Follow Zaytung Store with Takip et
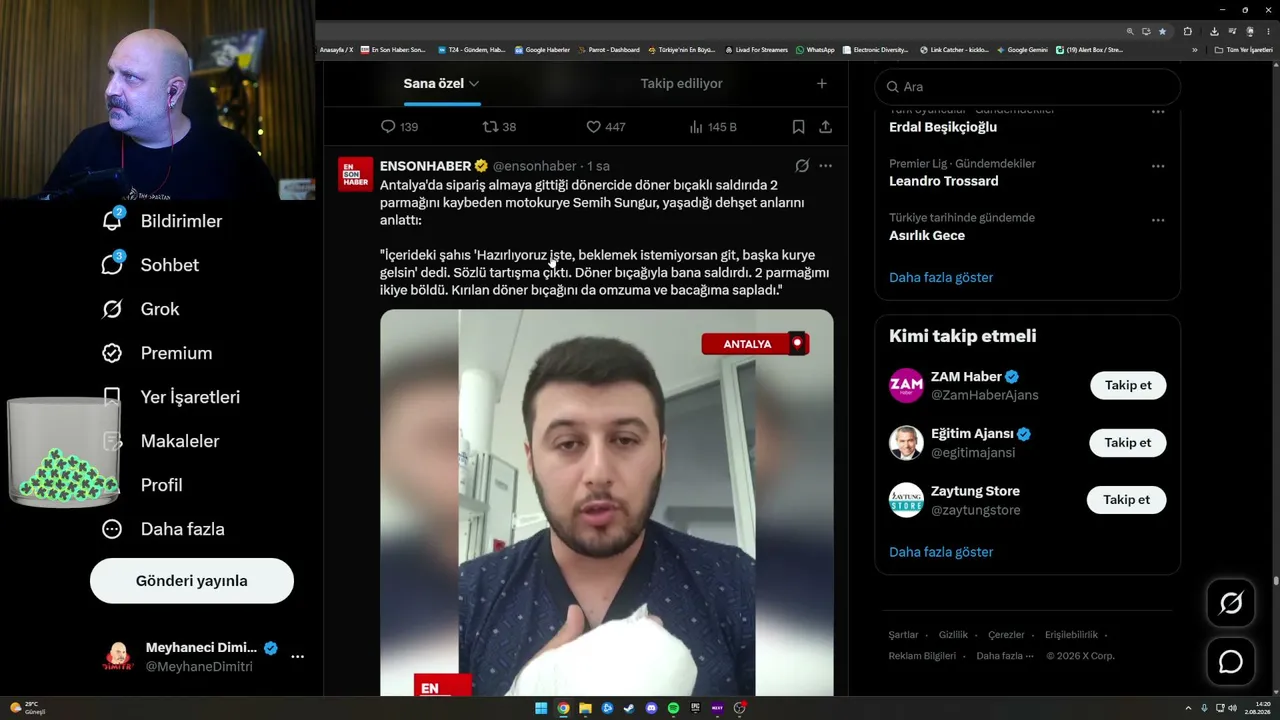 1126,500
